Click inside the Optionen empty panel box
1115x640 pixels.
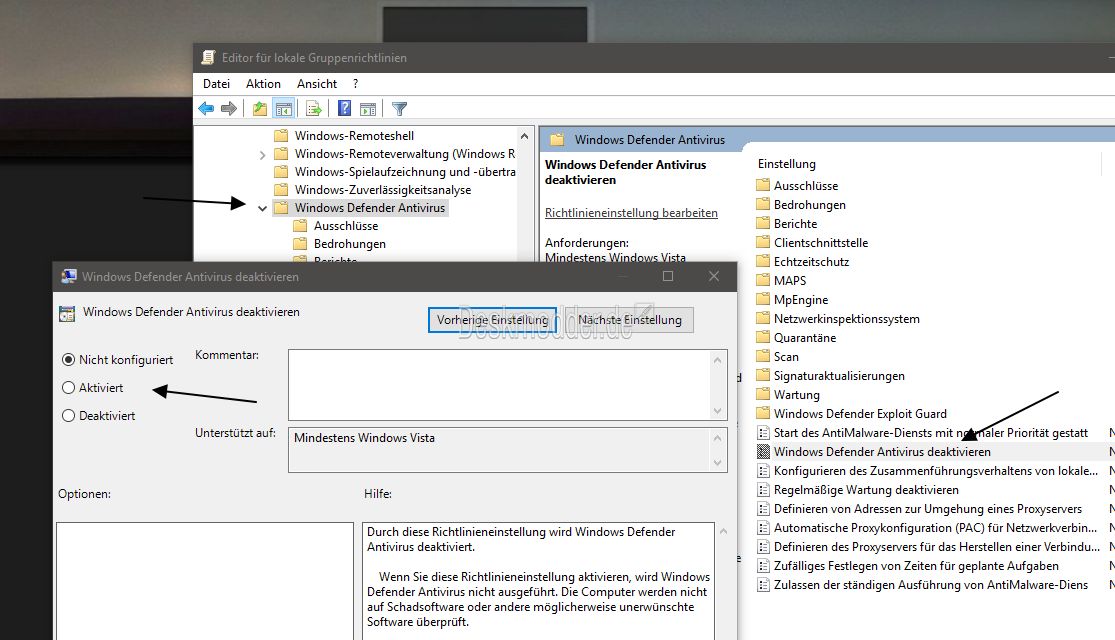click(x=205, y=581)
